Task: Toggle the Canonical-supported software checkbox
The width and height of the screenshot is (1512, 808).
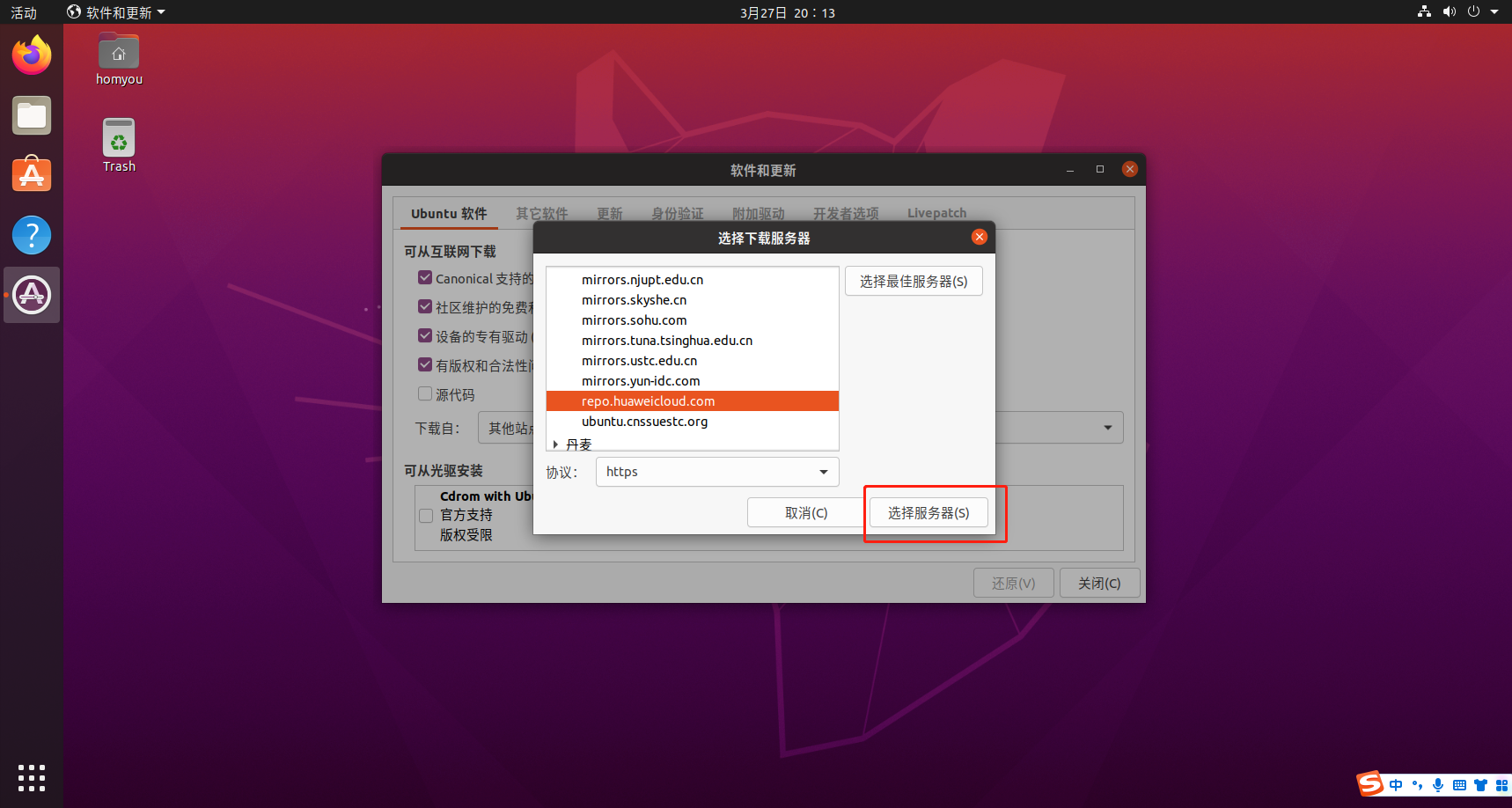Action: pos(425,277)
